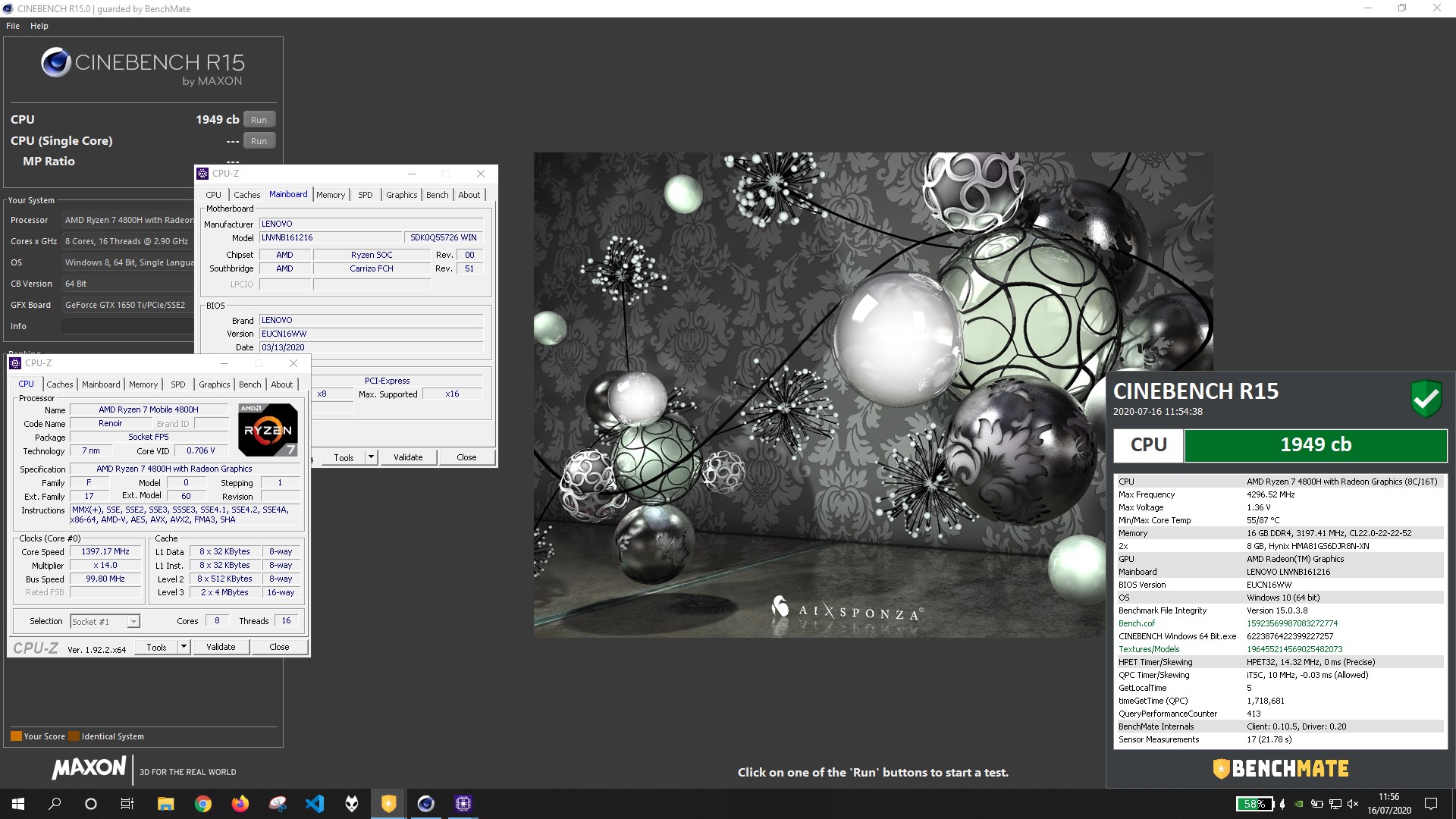Click the Your Score legend label
The width and height of the screenshot is (1456, 819).
coord(44,736)
